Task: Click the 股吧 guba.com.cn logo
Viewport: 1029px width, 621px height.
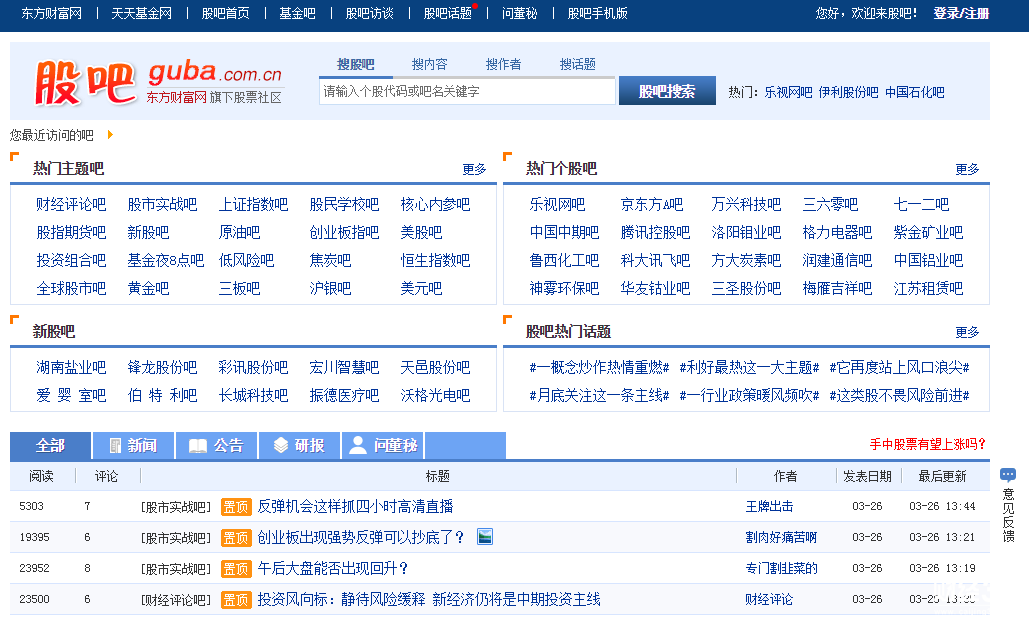Action: pos(158,82)
